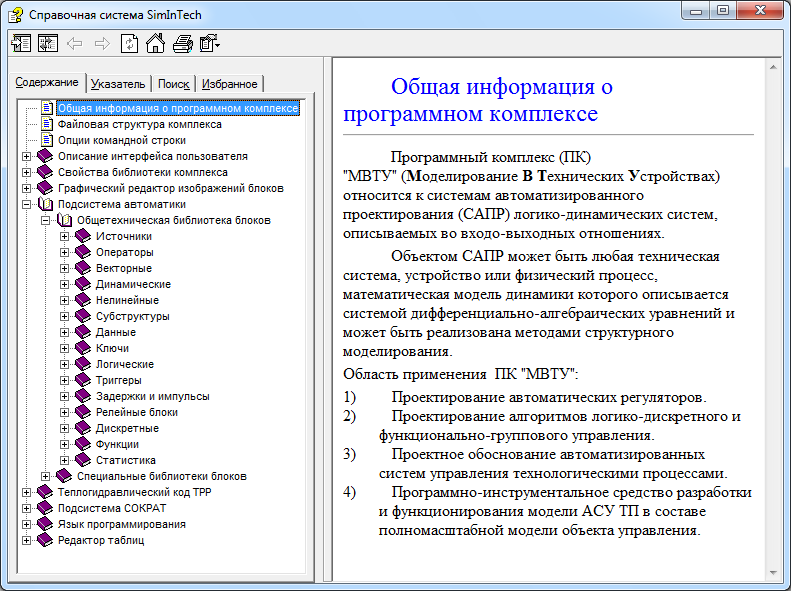Expand the Триггеры tree node
The image size is (791, 591).
[x=65, y=380]
